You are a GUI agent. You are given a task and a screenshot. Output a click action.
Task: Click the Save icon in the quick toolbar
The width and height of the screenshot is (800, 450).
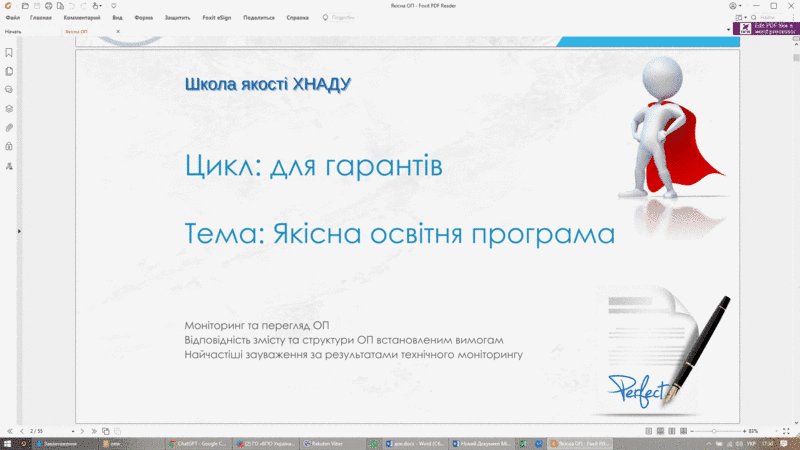(x=34, y=6)
